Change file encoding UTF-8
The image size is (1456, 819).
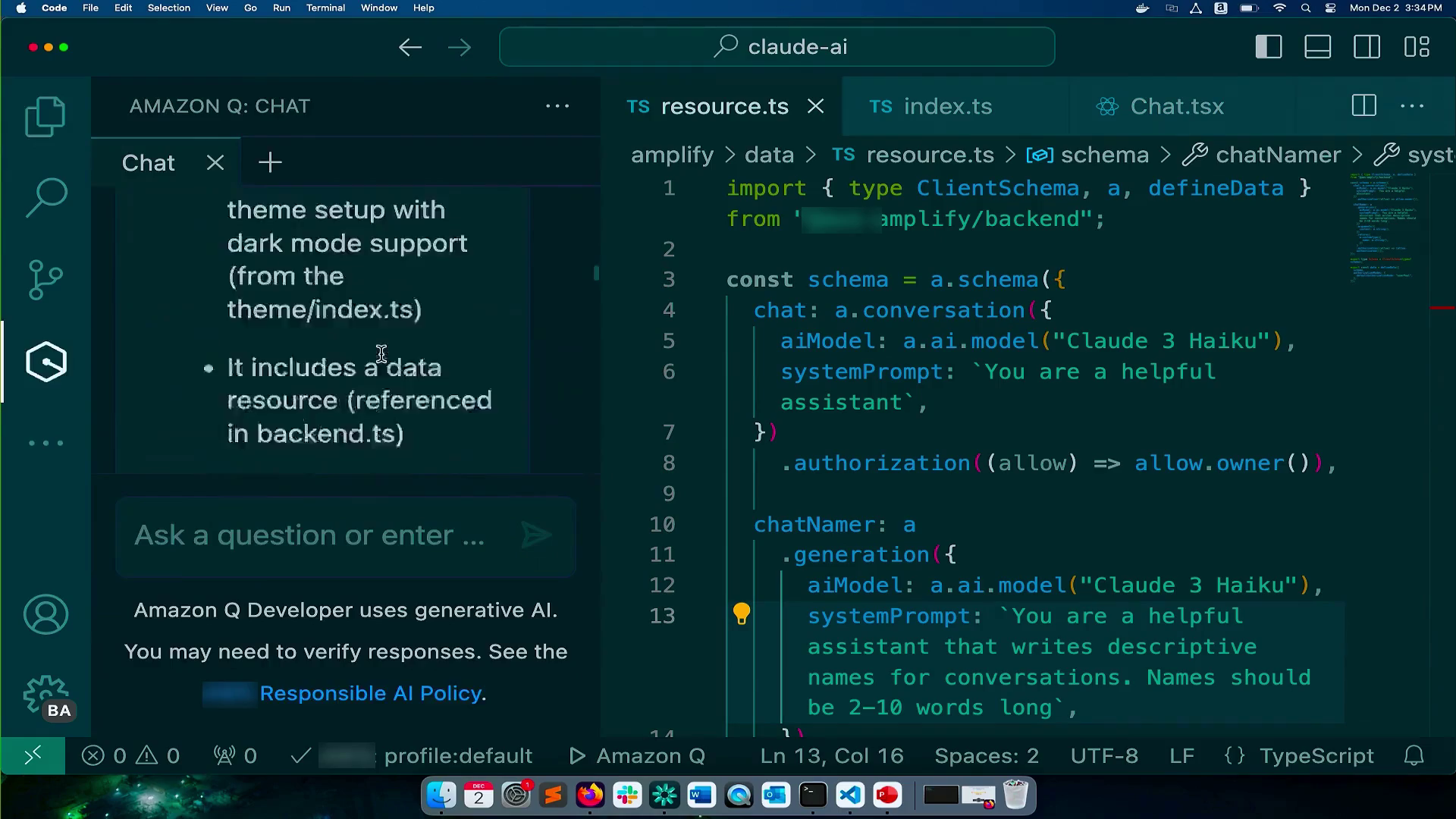(x=1104, y=756)
